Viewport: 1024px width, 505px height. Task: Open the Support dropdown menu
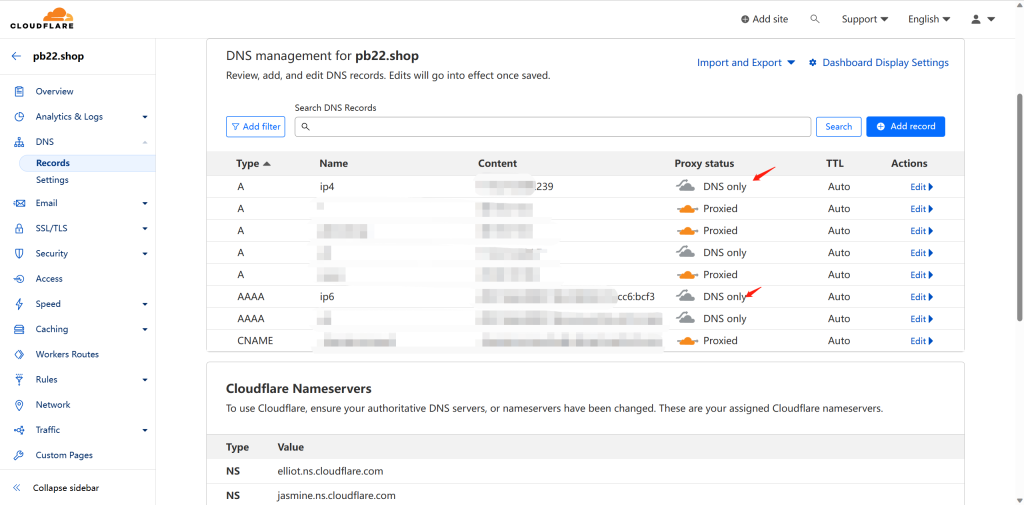[865, 19]
